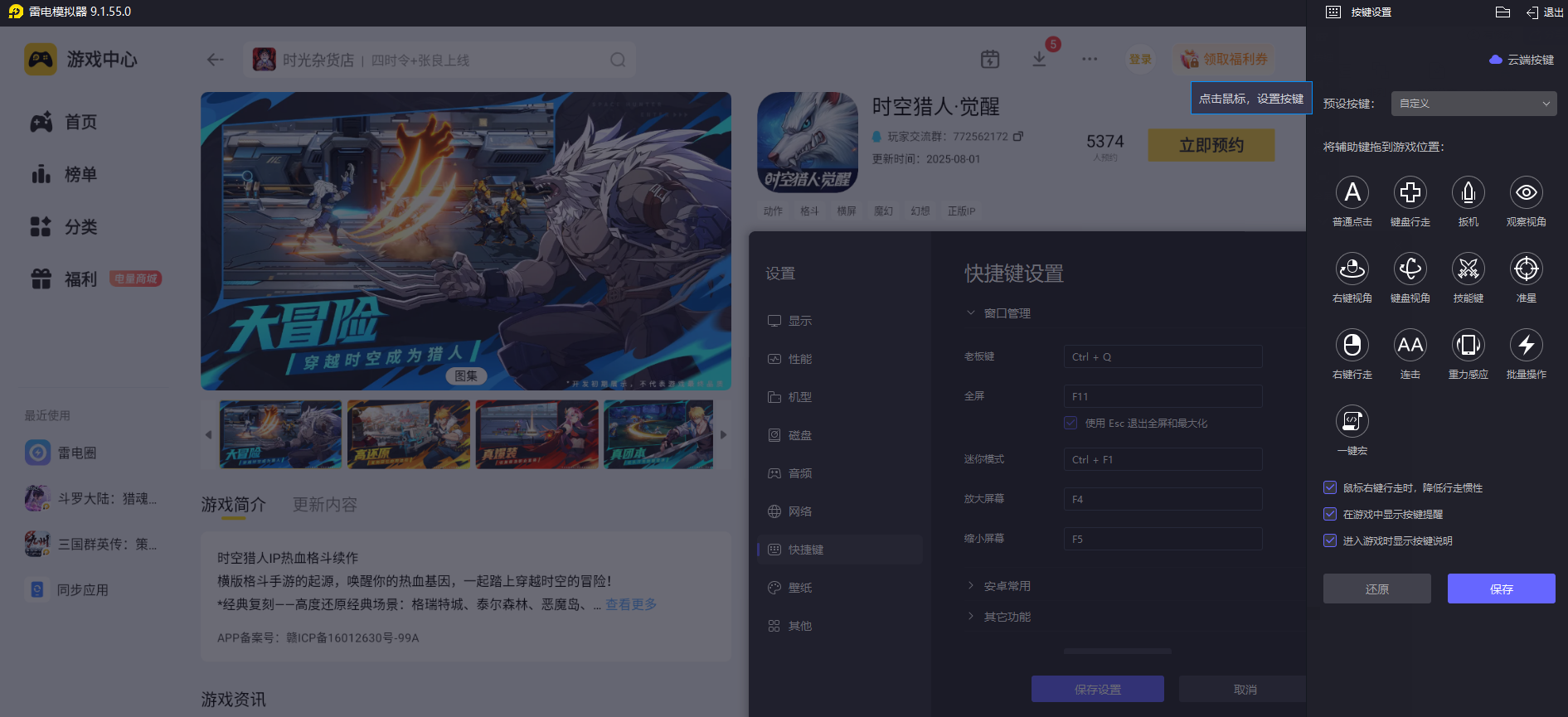Open the calendar check-in icon
Image resolution: width=1568 pixels, height=717 pixels.
(990, 59)
